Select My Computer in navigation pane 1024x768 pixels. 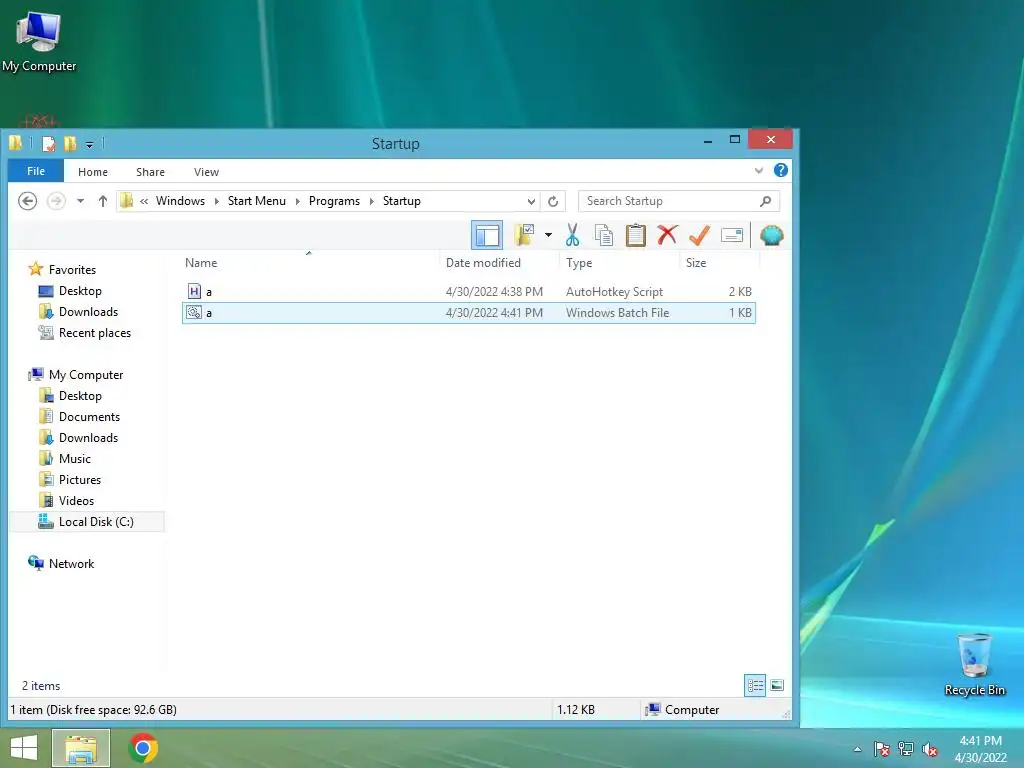click(76, 374)
